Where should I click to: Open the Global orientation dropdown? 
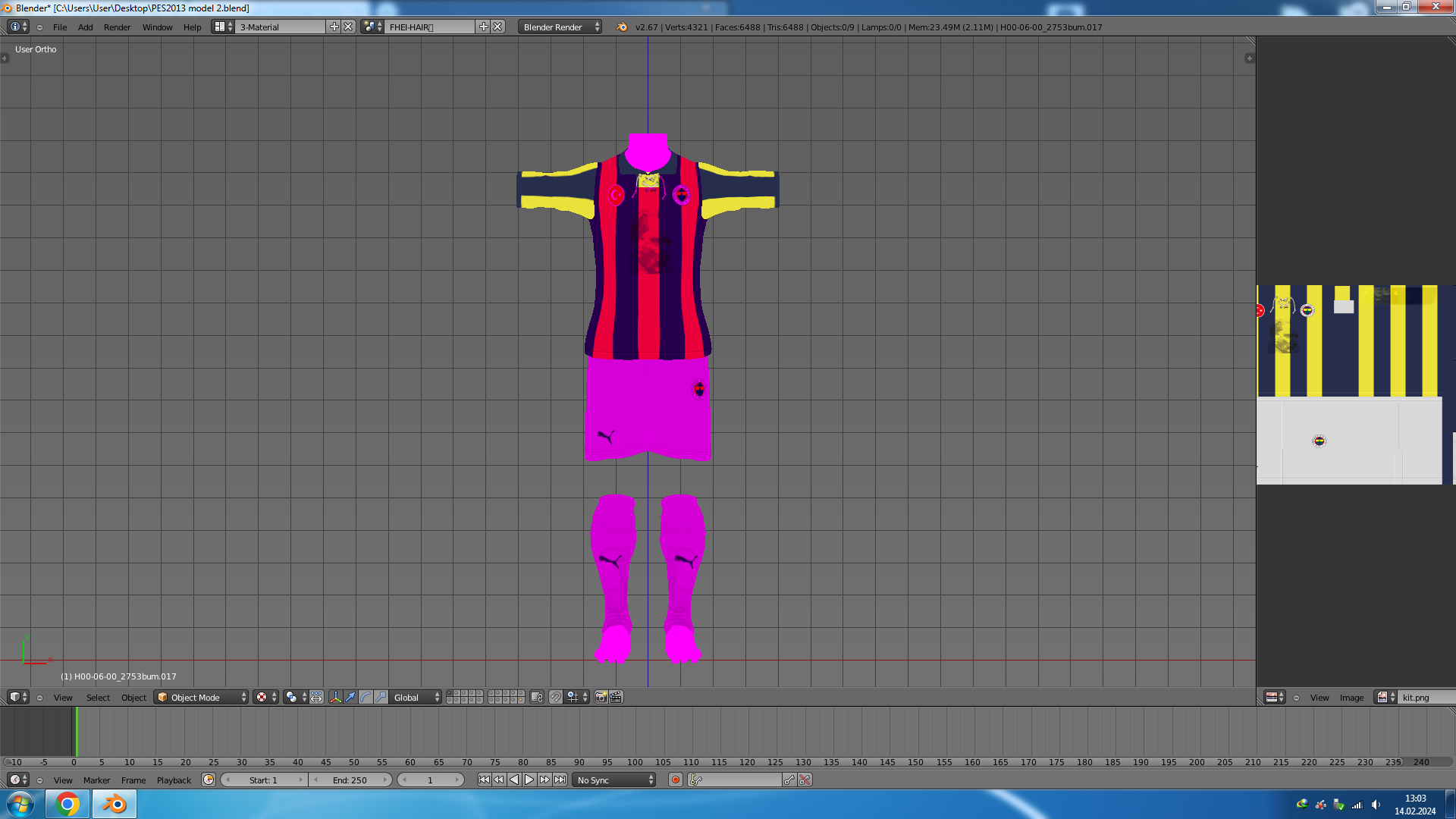pos(415,697)
